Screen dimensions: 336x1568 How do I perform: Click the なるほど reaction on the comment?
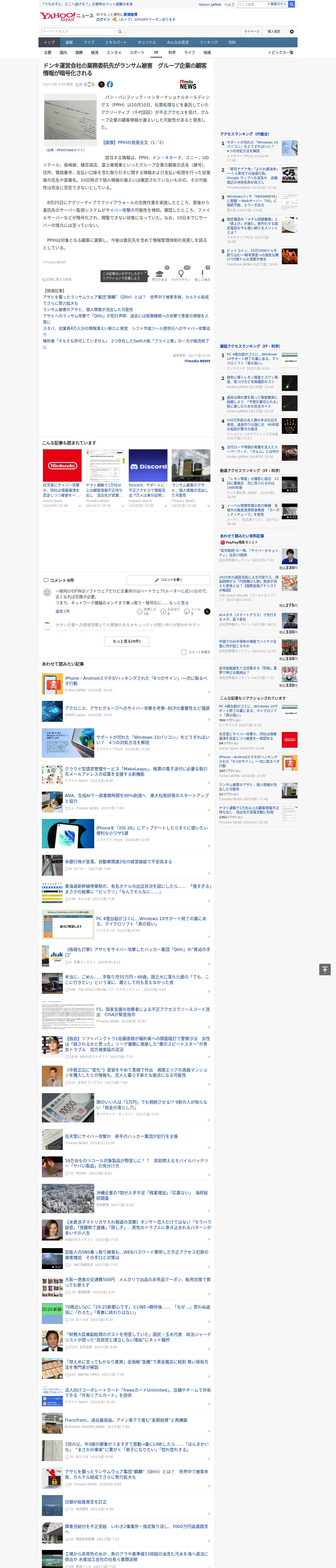coord(164,611)
